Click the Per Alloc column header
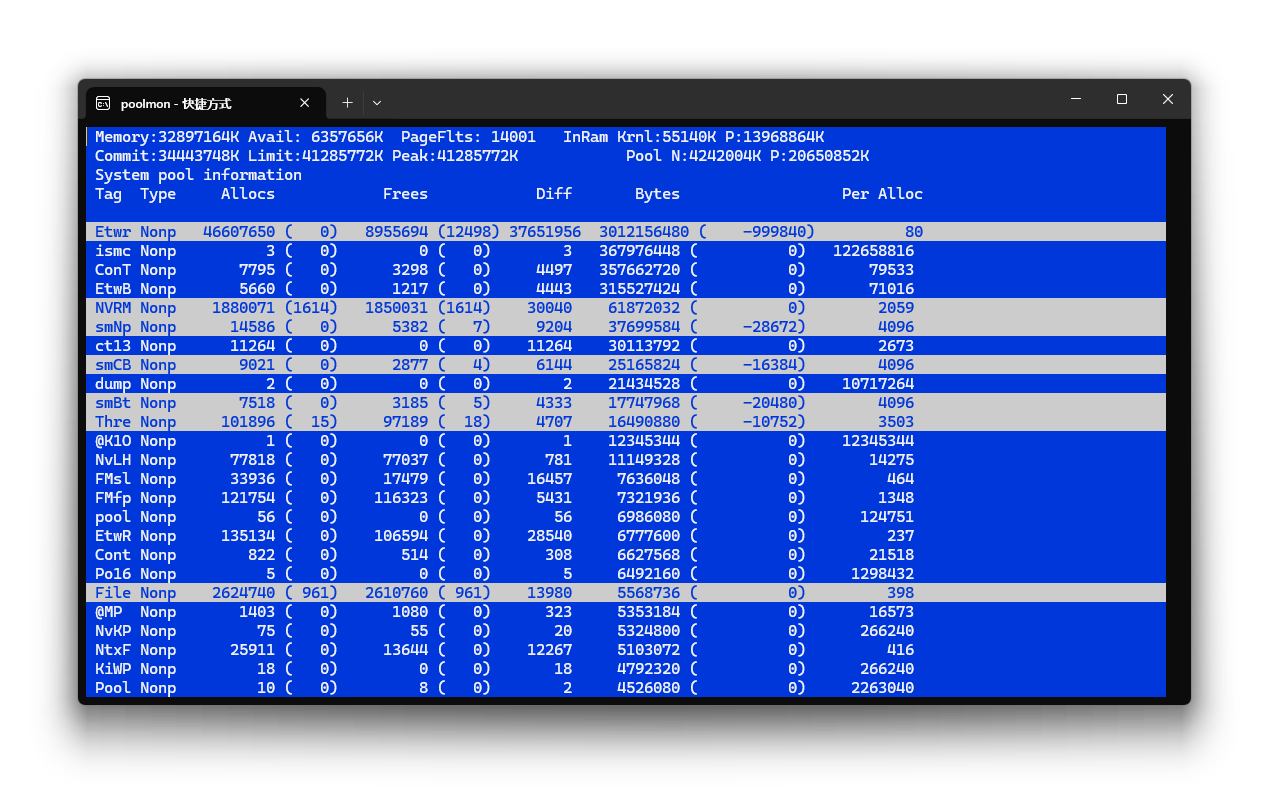Screen dimensions: 1272x796 [x=882, y=194]
